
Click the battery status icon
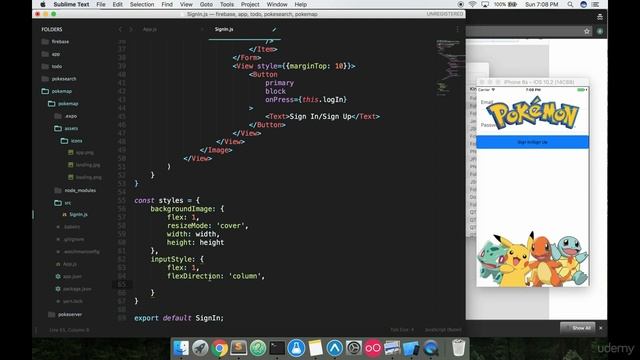[x=512, y=4]
